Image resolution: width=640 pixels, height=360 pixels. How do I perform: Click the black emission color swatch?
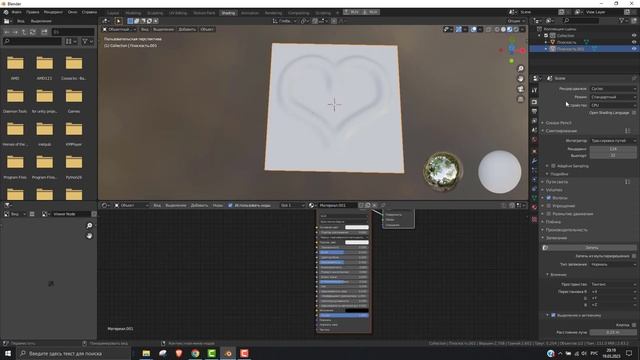tap(357, 311)
